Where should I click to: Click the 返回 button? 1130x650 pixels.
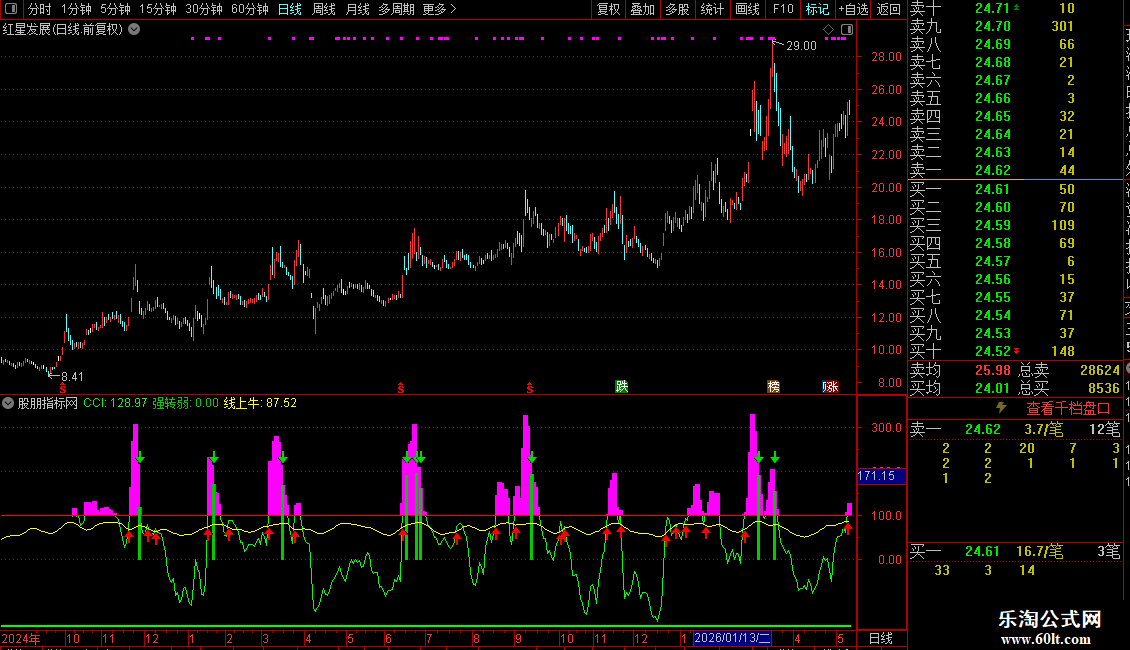[x=889, y=9]
